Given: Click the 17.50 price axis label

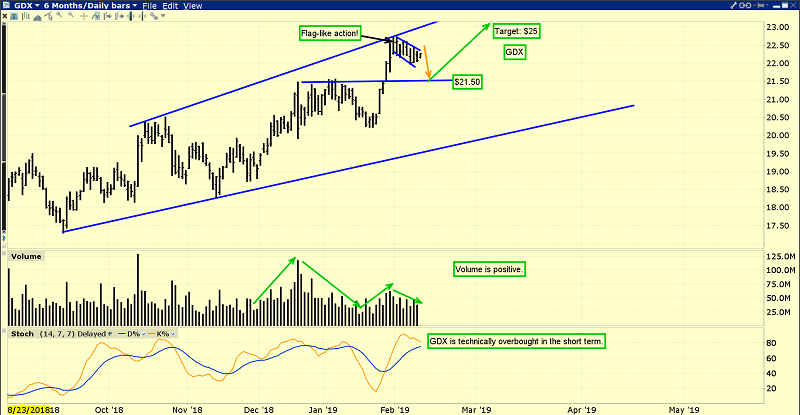Looking at the screenshot, I should (779, 226).
